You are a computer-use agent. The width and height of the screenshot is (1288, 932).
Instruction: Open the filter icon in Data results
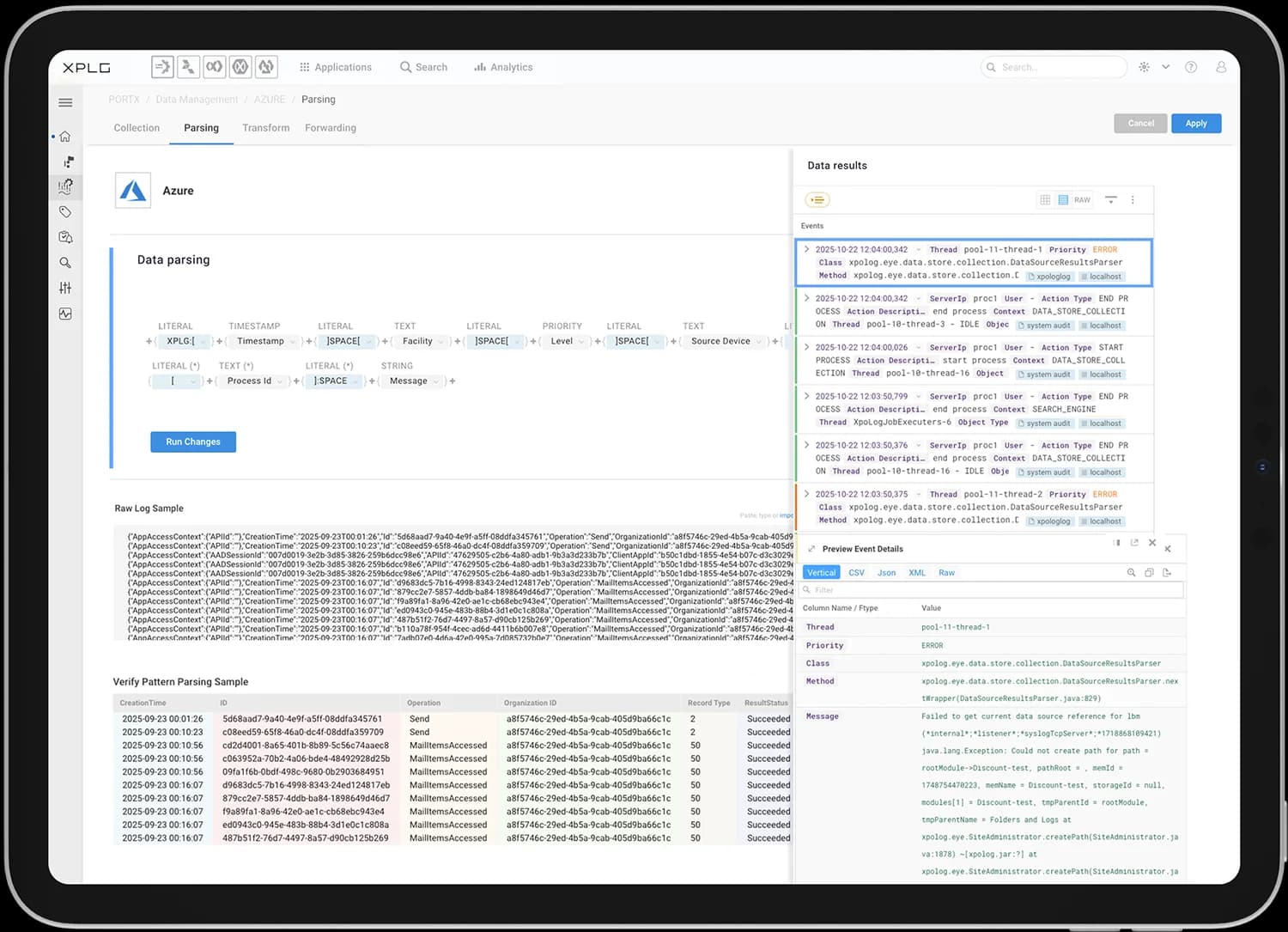(x=1110, y=200)
